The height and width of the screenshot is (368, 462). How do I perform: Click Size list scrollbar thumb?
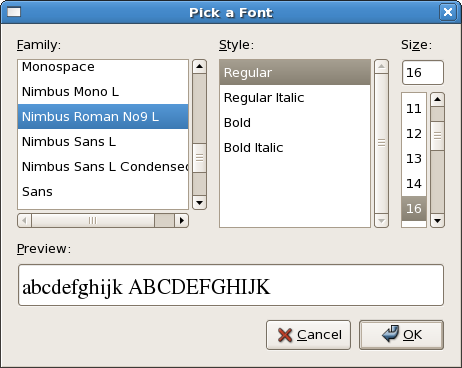[x=437, y=136]
